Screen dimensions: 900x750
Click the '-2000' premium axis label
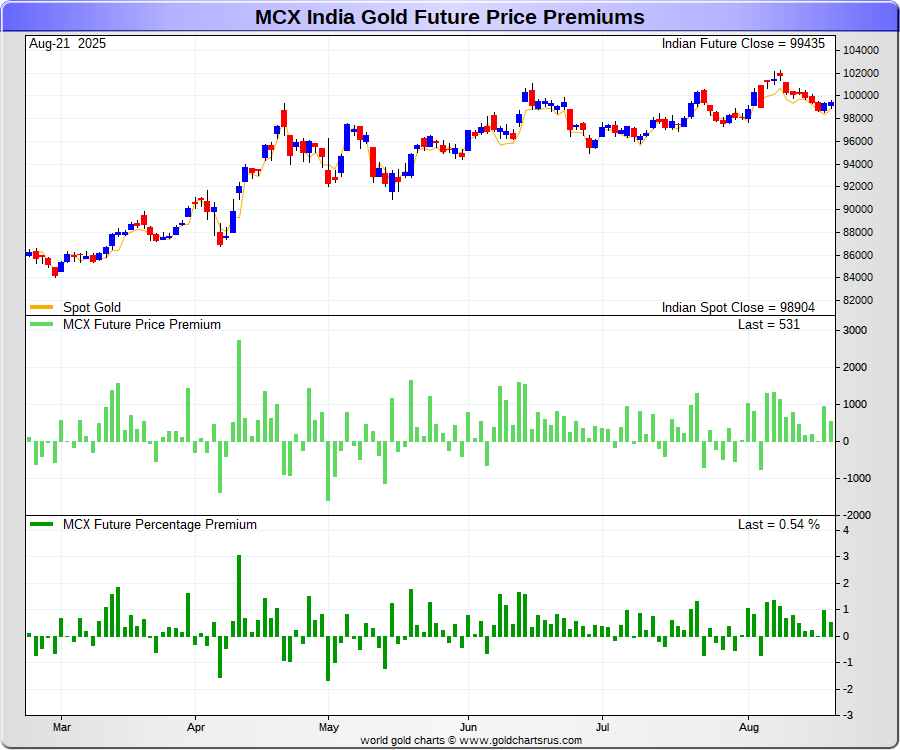coord(856,515)
